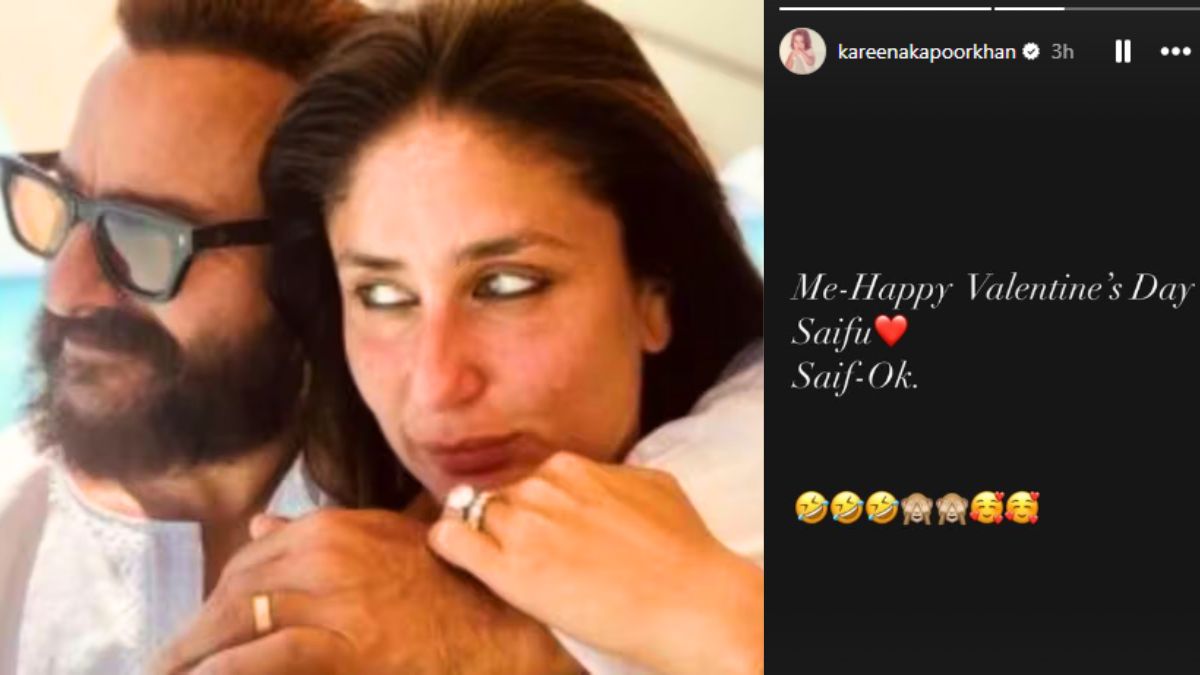
Task: Click the 'Me-Happy Valentine's Day' text
Action: point(992,290)
